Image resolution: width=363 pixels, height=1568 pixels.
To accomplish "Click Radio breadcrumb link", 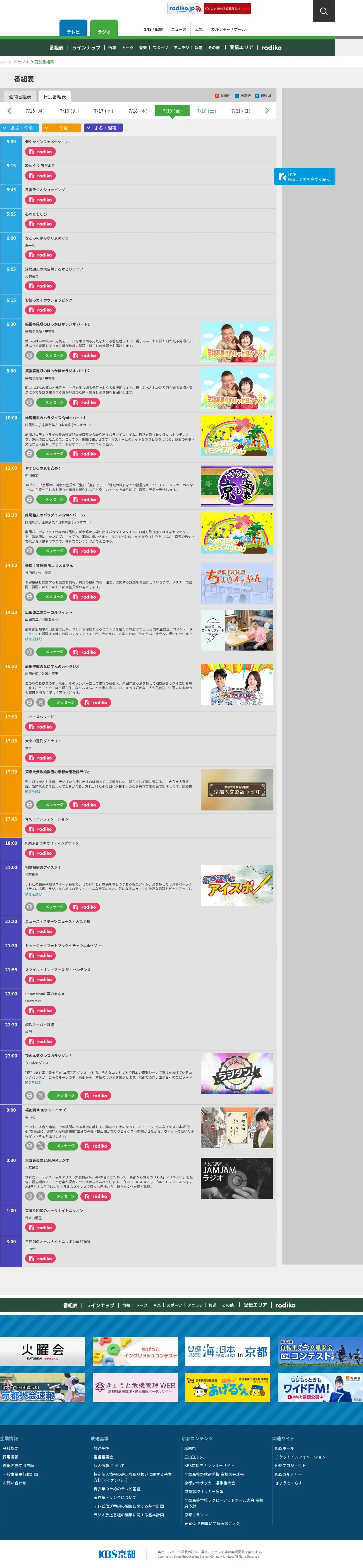I will [x=23, y=62].
